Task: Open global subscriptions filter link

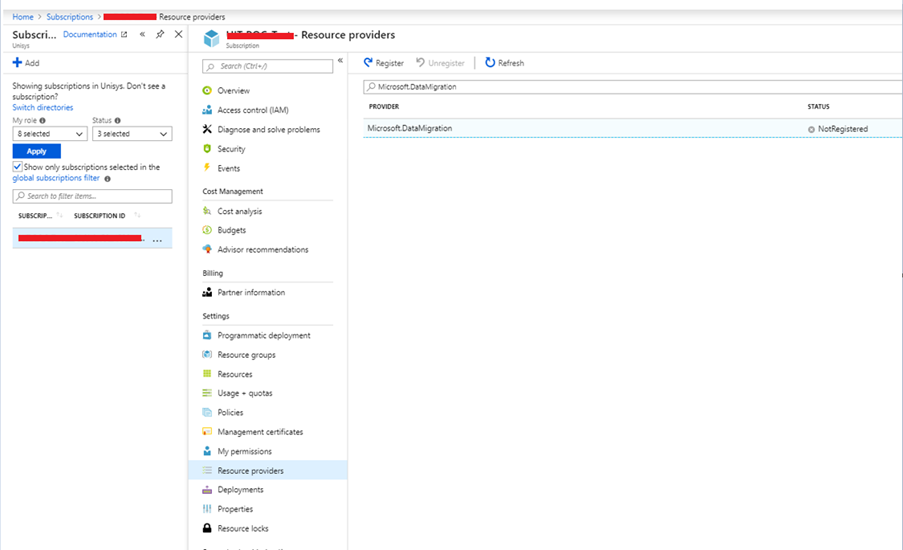Action: [x=56, y=178]
